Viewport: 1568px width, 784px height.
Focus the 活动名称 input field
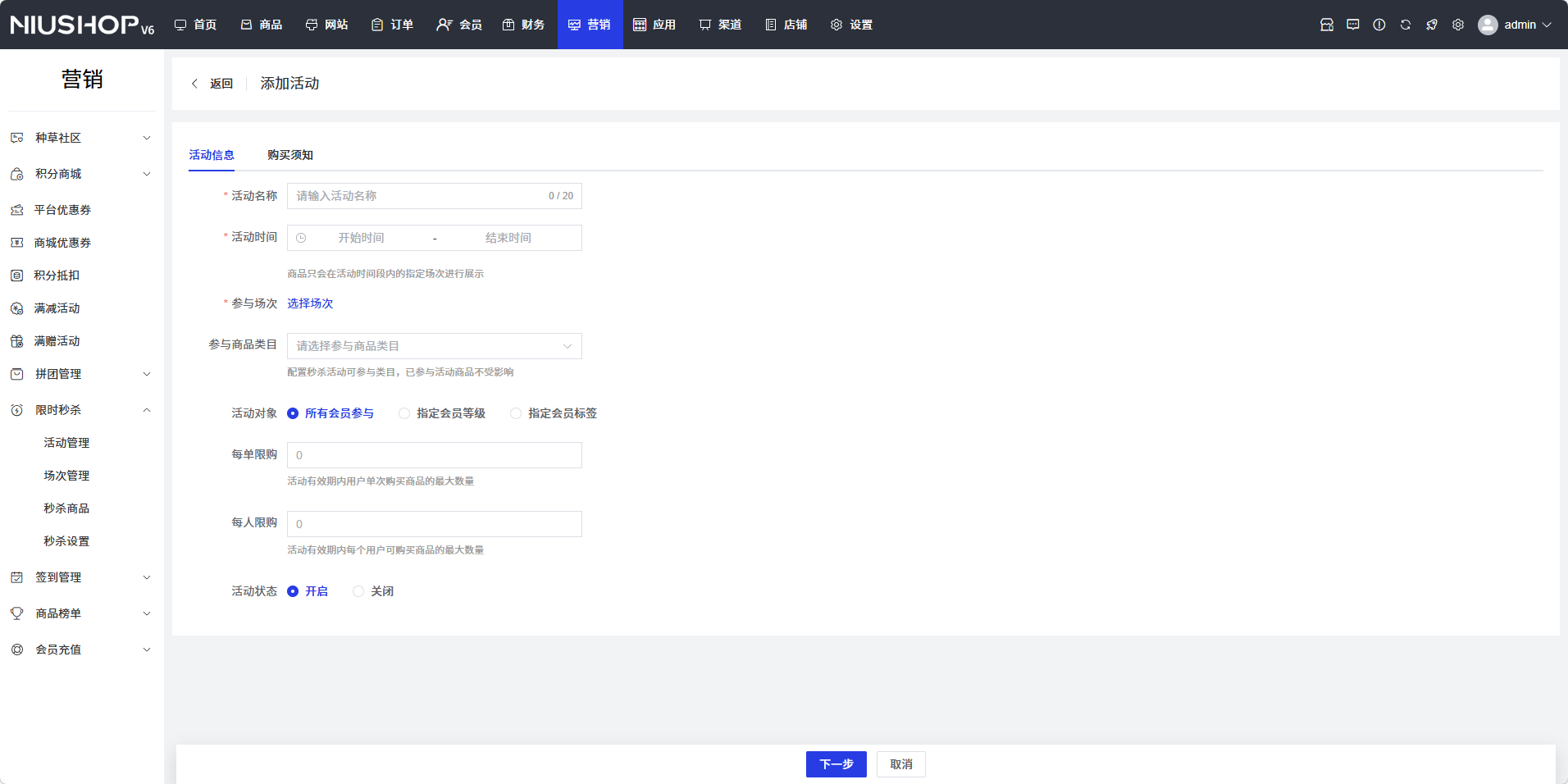[x=435, y=196]
